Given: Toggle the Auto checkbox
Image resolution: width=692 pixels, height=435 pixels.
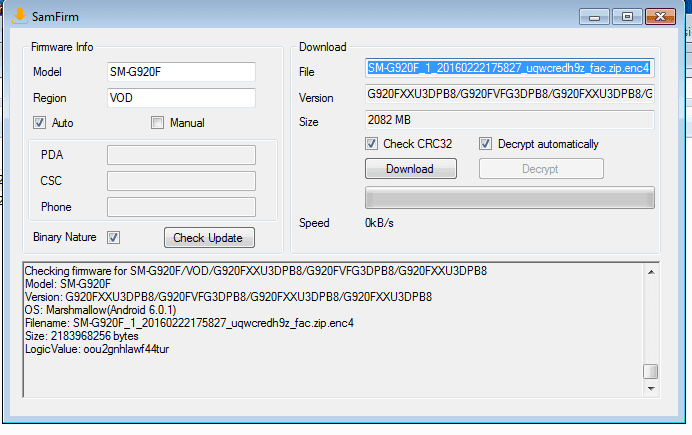Looking at the screenshot, I should 39,123.
